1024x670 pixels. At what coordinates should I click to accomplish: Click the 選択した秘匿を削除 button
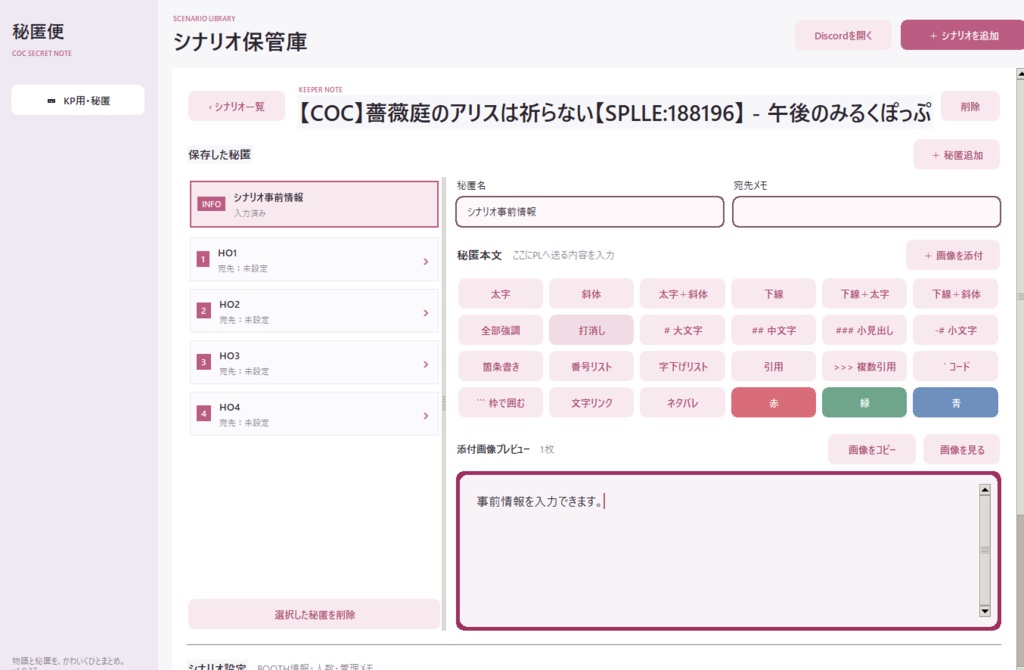pyautogui.click(x=314, y=614)
